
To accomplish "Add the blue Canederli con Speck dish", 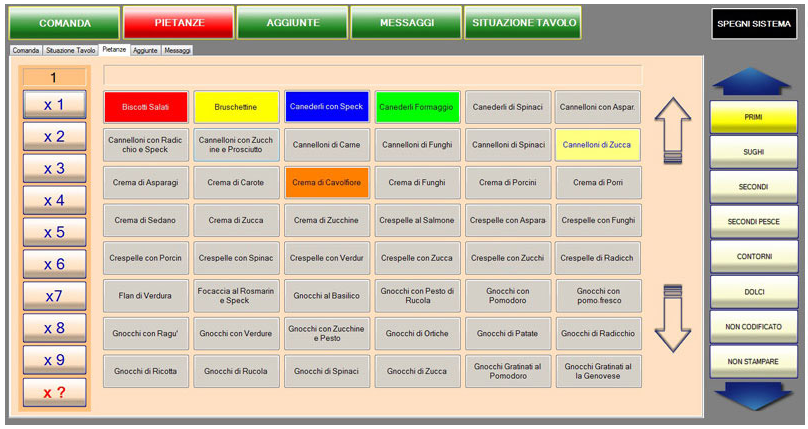I will 327,107.
